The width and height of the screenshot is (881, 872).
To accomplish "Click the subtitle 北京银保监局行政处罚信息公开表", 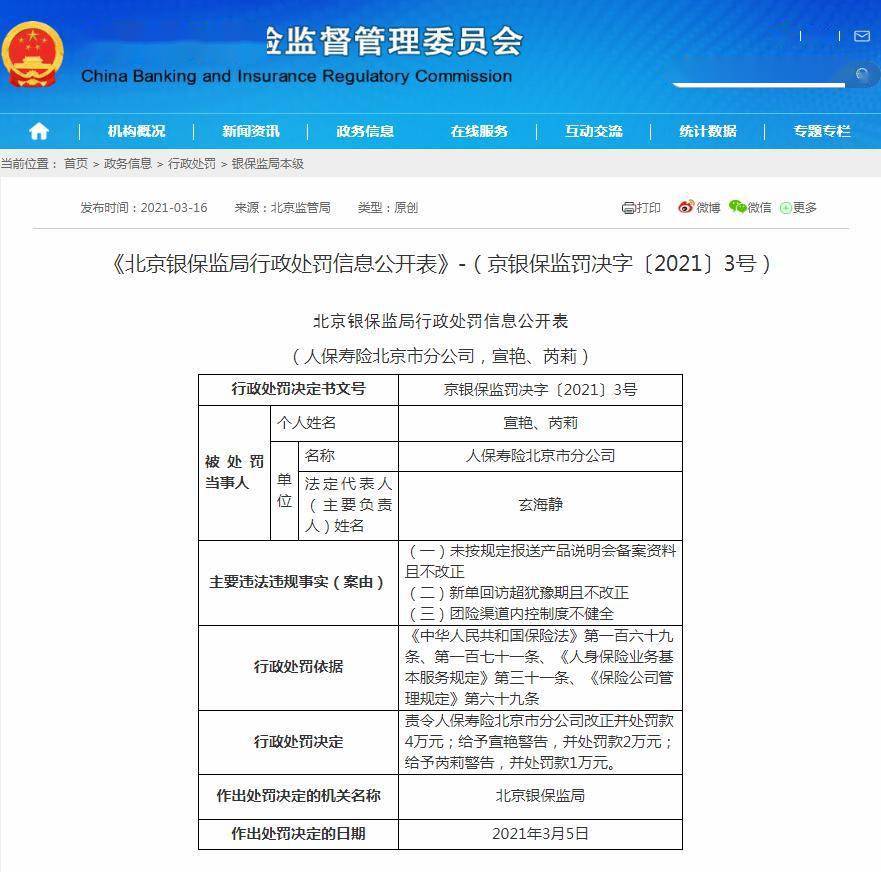I will pyautogui.click(x=440, y=321).
